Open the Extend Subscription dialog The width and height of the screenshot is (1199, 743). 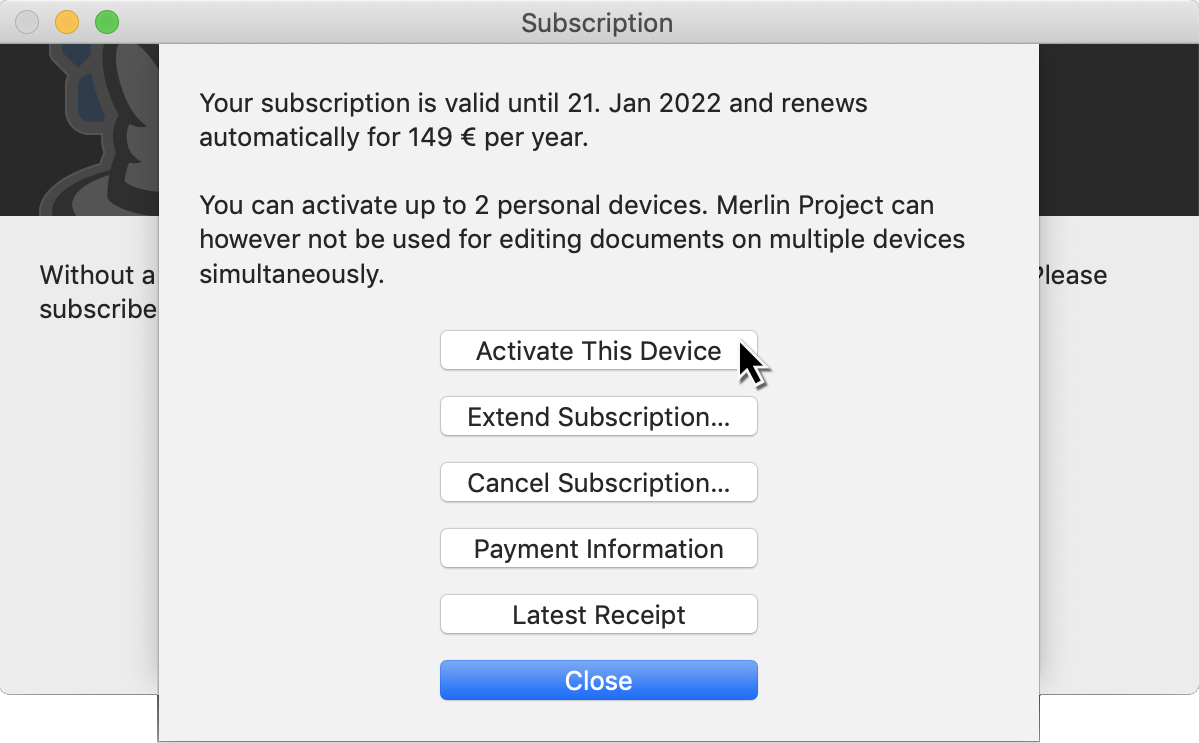point(598,417)
